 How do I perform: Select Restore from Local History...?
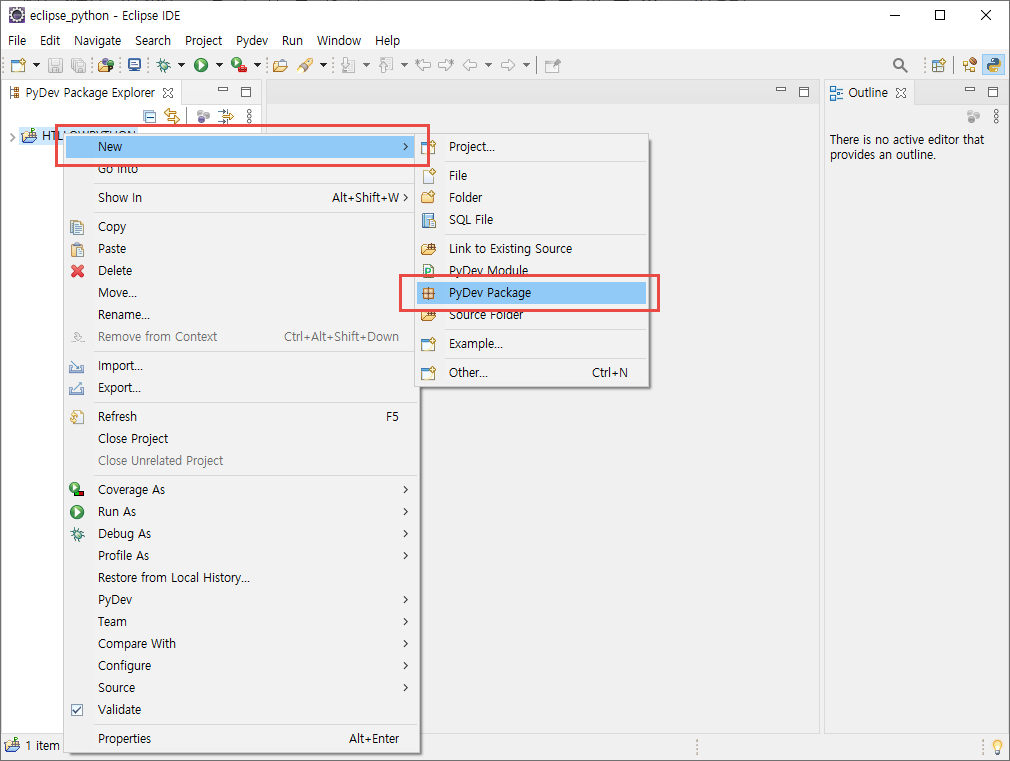point(242,577)
